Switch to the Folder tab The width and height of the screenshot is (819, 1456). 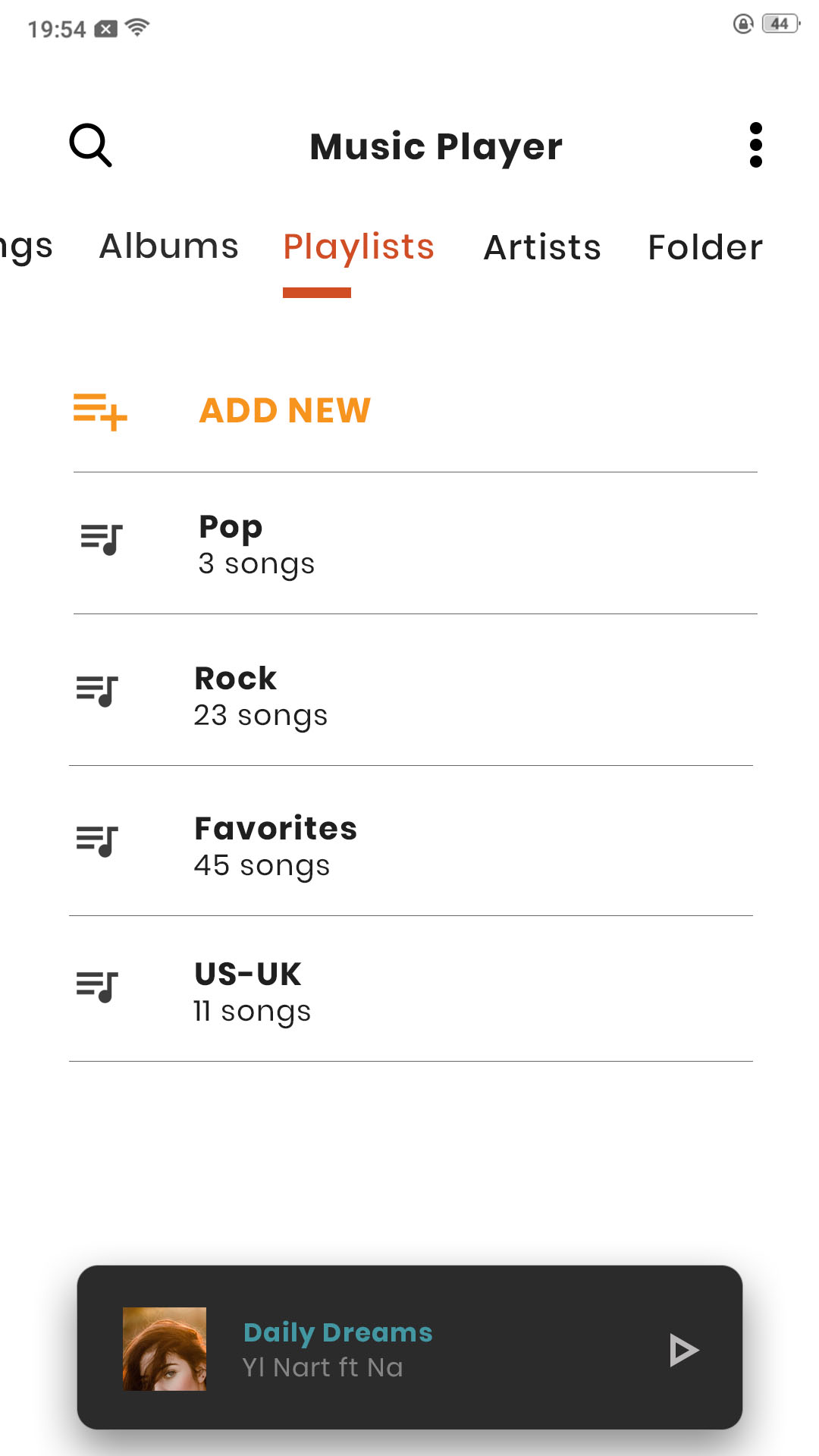click(705, 247)
